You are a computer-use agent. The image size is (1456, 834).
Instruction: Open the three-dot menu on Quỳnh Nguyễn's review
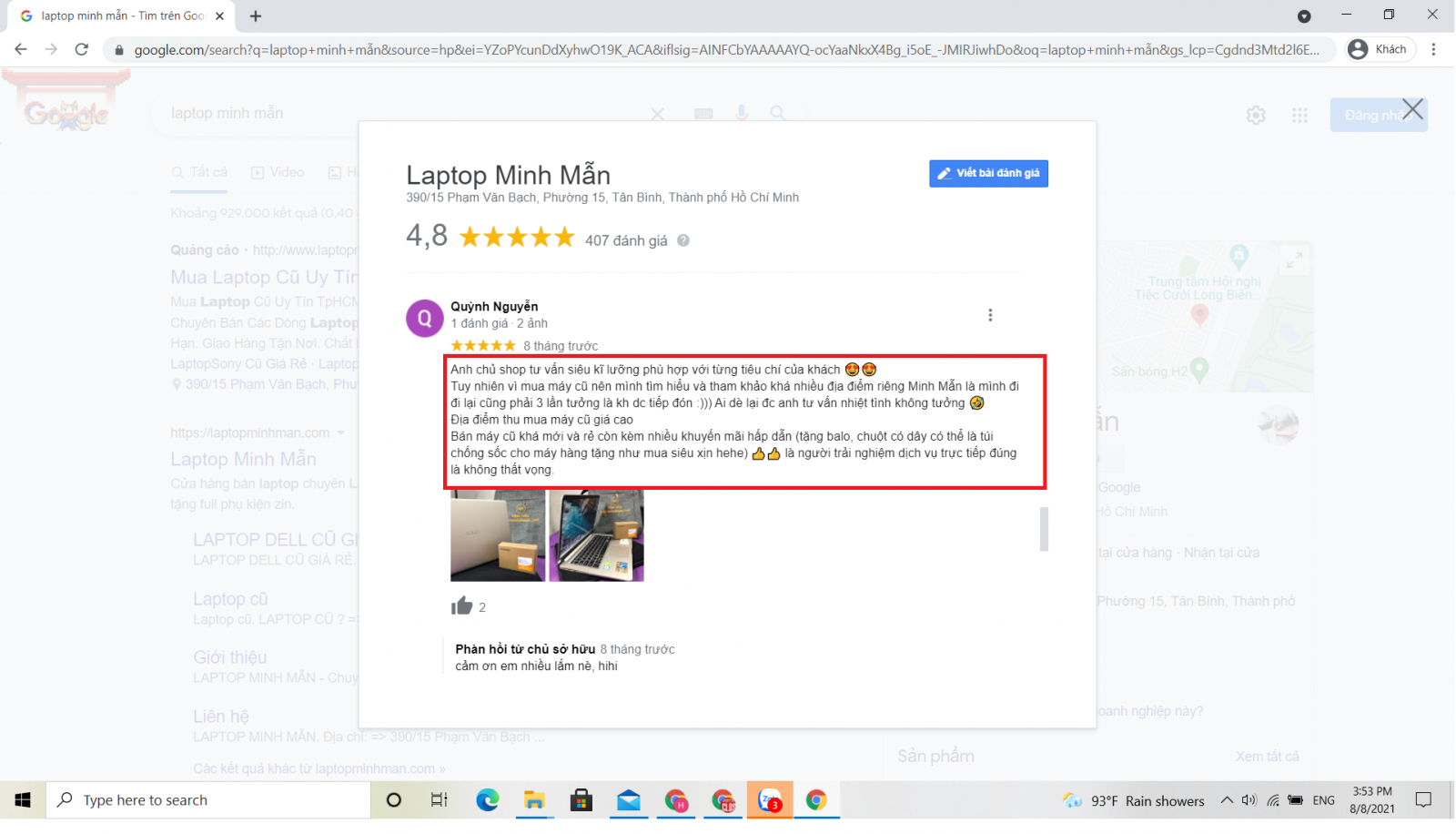[x=990, y=315]
